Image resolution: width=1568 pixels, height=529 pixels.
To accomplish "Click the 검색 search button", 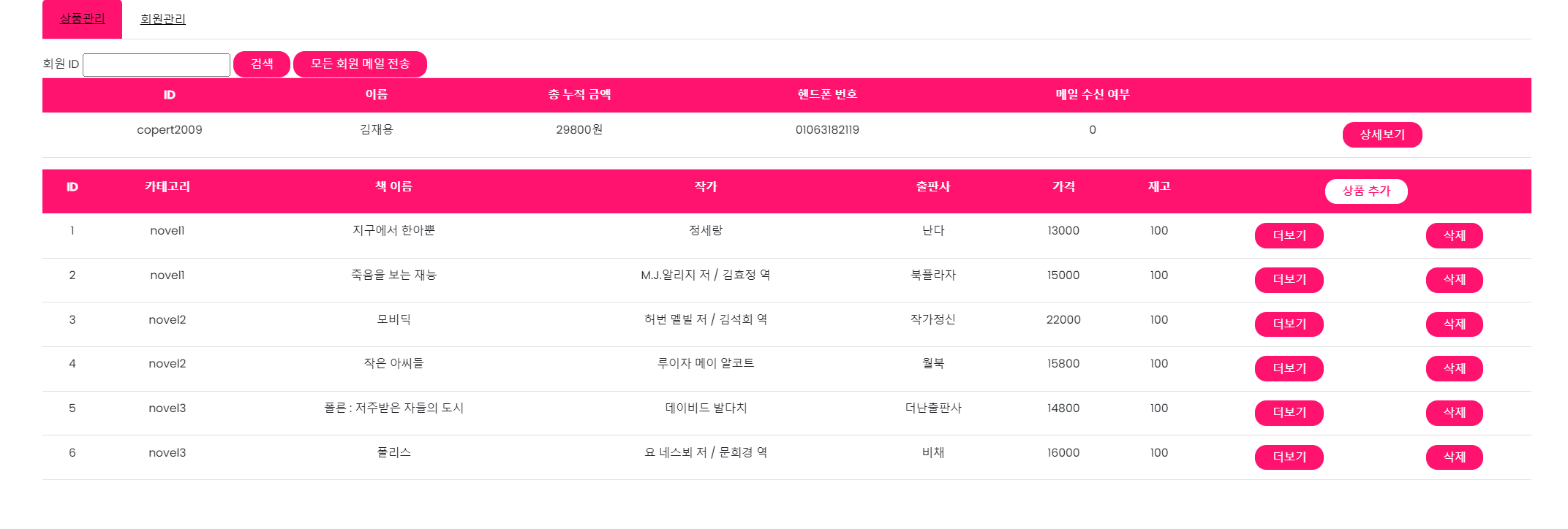I will click(x=262, y=64).
